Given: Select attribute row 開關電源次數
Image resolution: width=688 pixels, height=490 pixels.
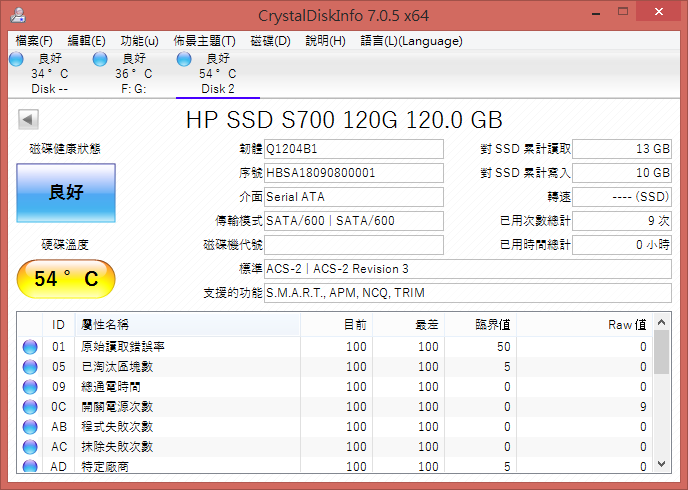Looking at the screenshot, I should [335, 407].
